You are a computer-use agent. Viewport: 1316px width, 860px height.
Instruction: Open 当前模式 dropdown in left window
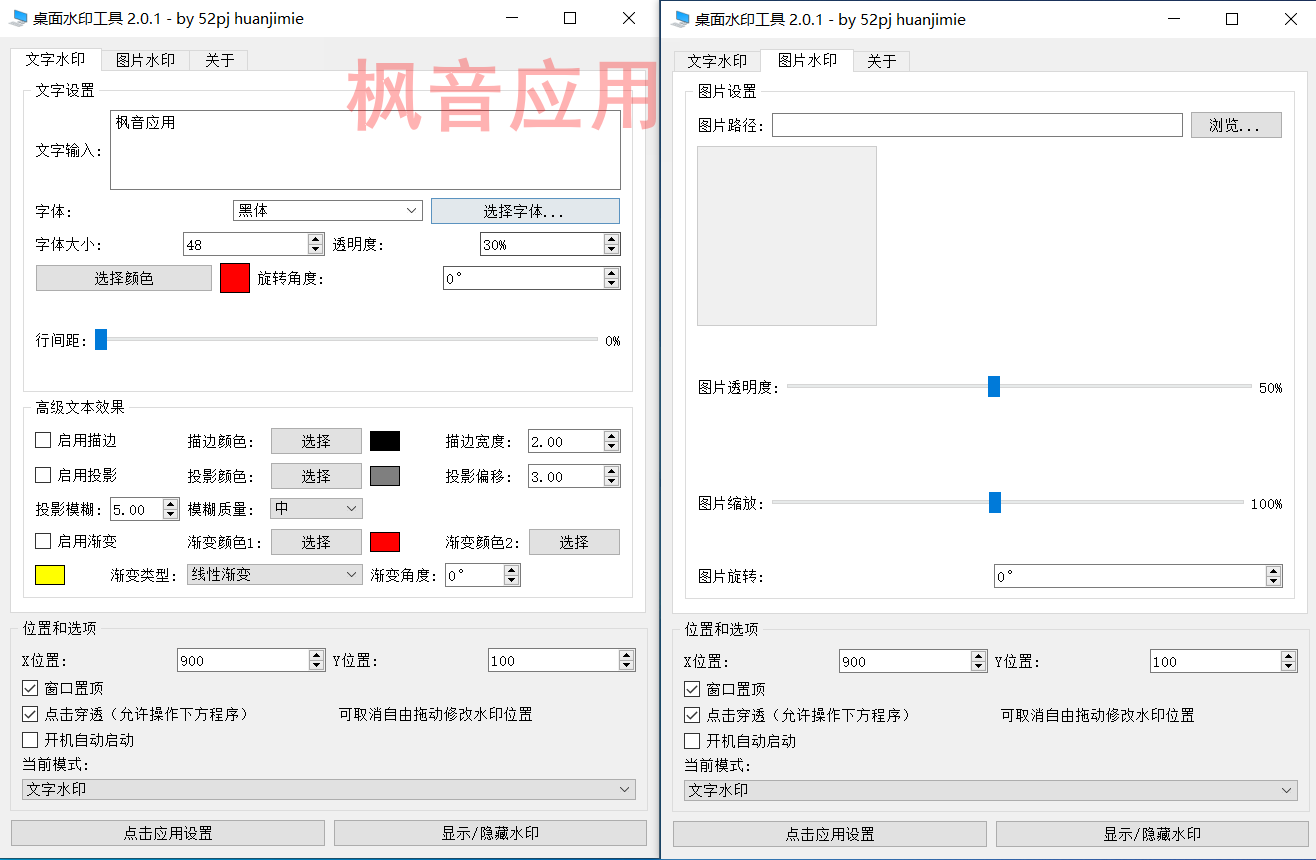click(329, 789)
